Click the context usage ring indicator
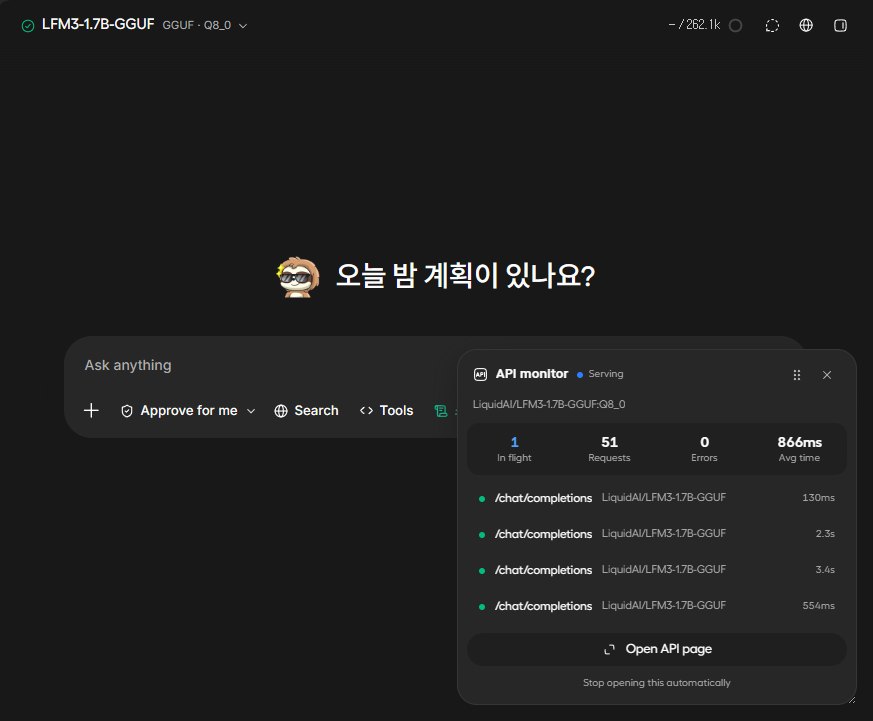The image size is (873, 721). tap(735, 26)
